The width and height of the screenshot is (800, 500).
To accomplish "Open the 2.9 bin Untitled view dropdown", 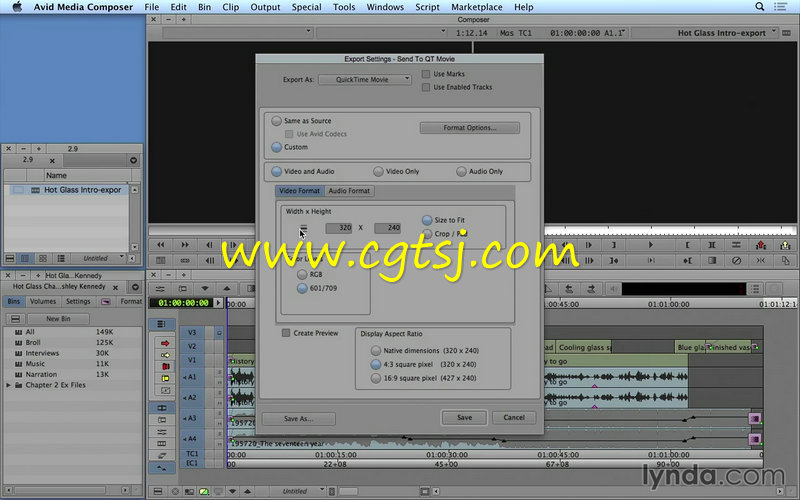I will pyautogui.click(x=98, y=258).
